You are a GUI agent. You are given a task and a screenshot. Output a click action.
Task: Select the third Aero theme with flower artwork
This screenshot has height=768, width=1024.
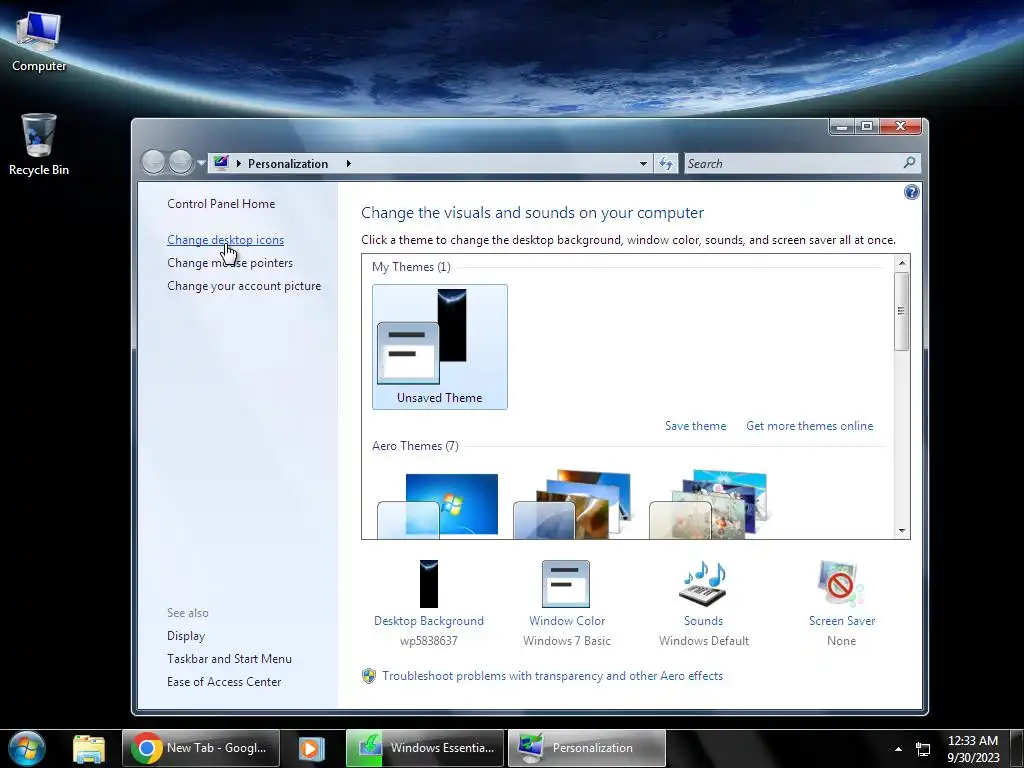(709, 505)
